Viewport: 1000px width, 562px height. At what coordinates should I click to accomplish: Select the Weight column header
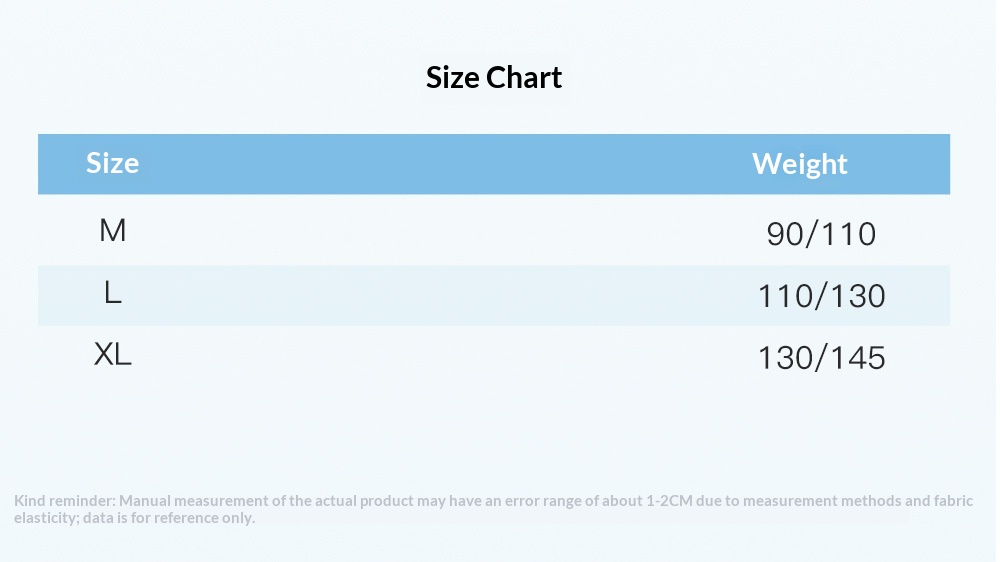point(800,164)
